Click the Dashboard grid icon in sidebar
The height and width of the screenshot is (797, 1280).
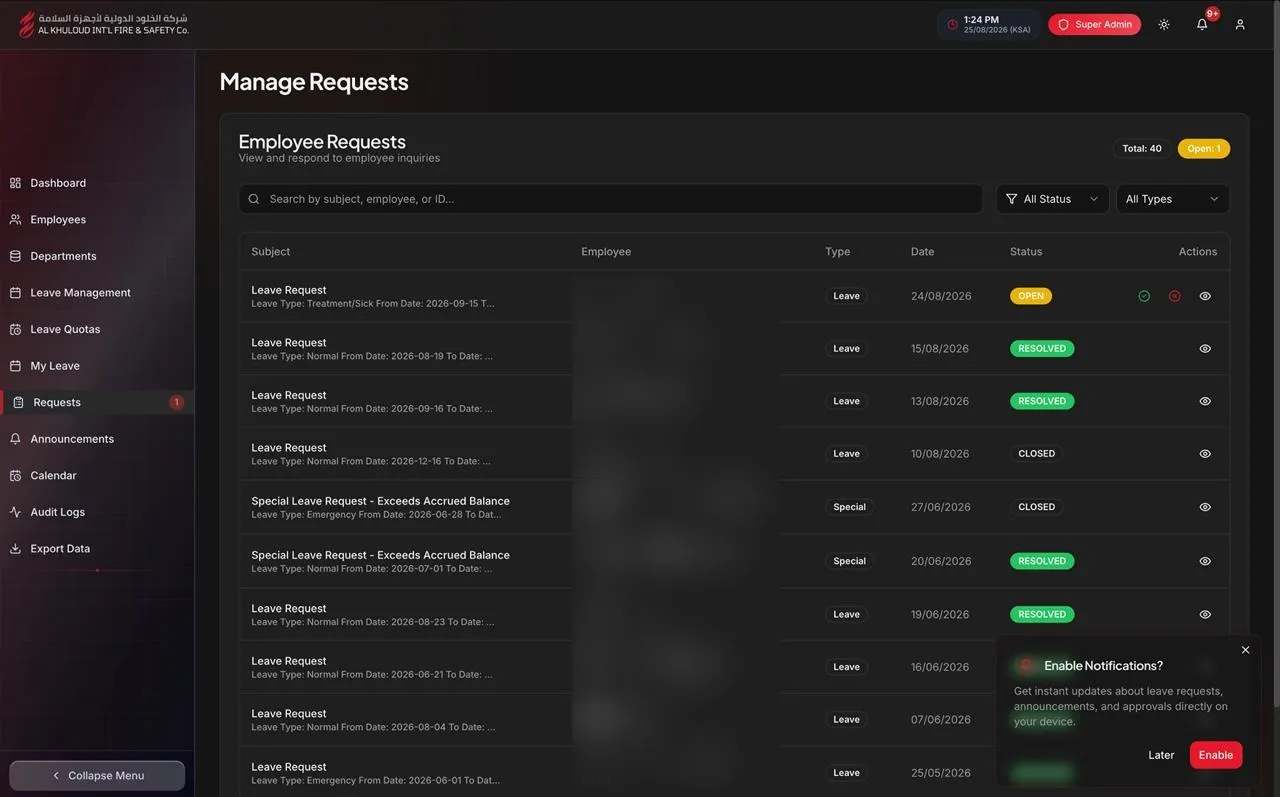15,183
